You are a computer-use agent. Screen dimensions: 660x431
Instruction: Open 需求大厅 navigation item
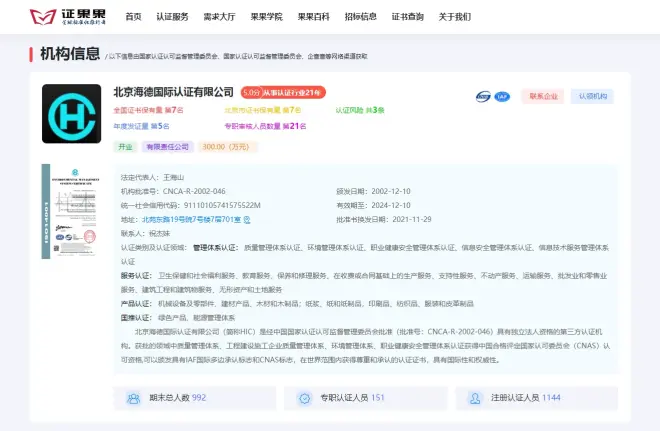coord(219,17)
